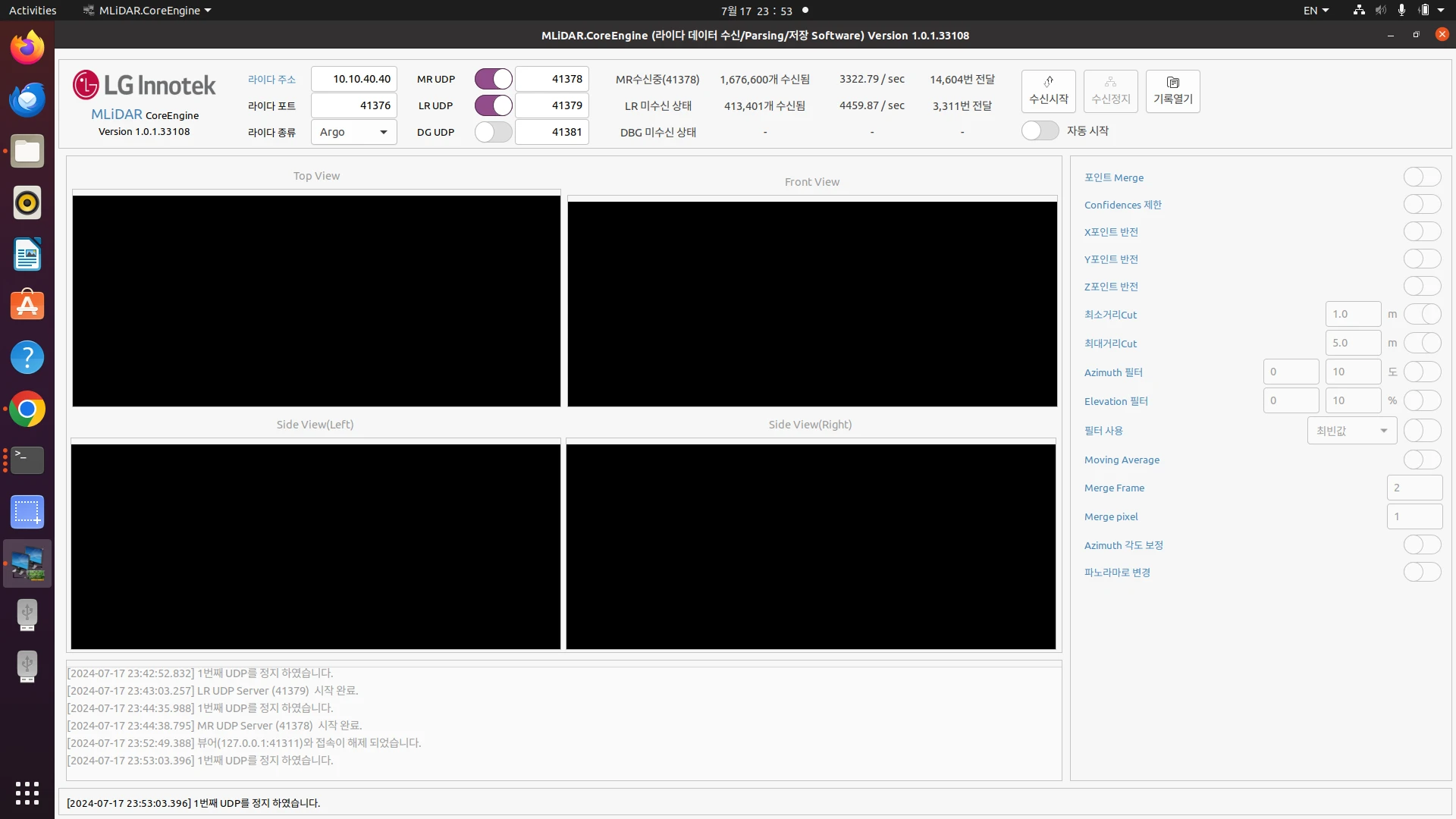
Task: Click the Merge Frame value field
Action: click(1414, 488)
